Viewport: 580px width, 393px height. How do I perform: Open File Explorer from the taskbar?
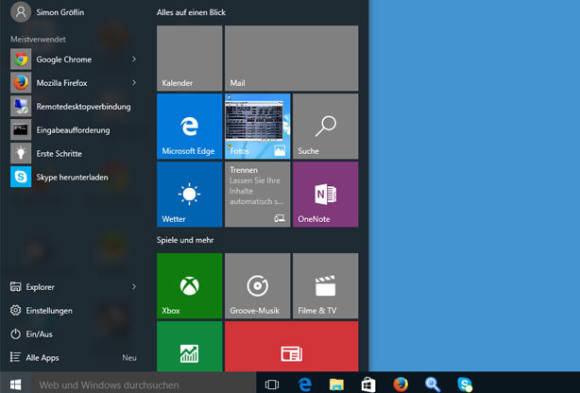337,385
